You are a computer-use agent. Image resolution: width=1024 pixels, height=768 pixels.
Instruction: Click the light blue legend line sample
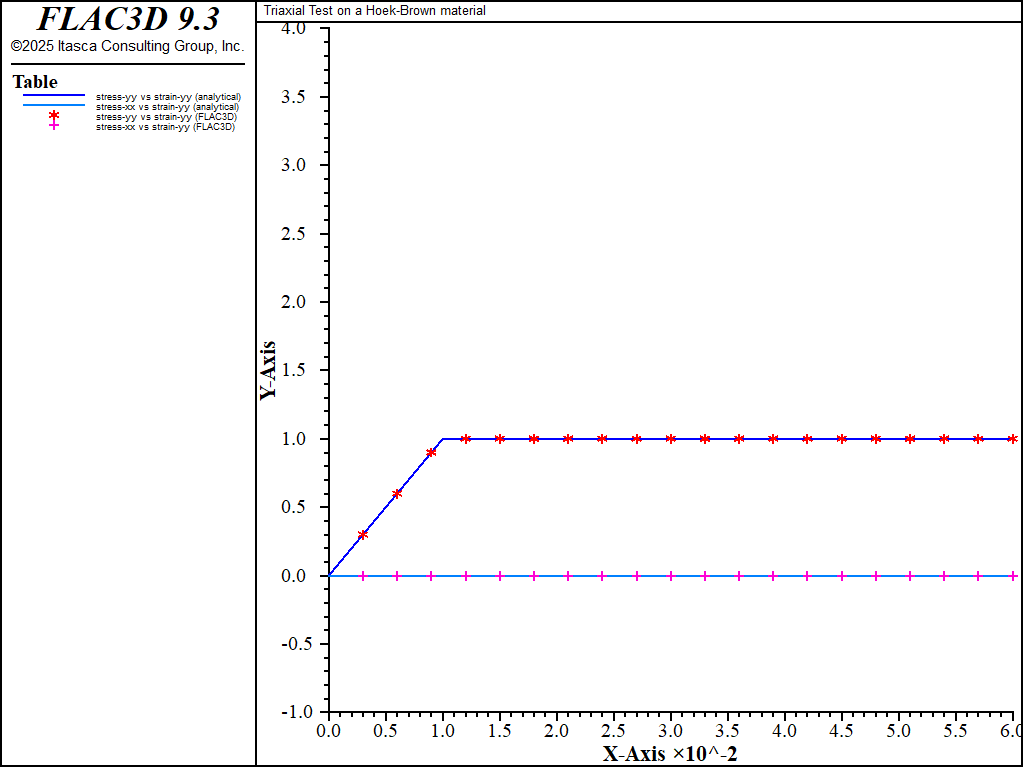tap(54, 106)
